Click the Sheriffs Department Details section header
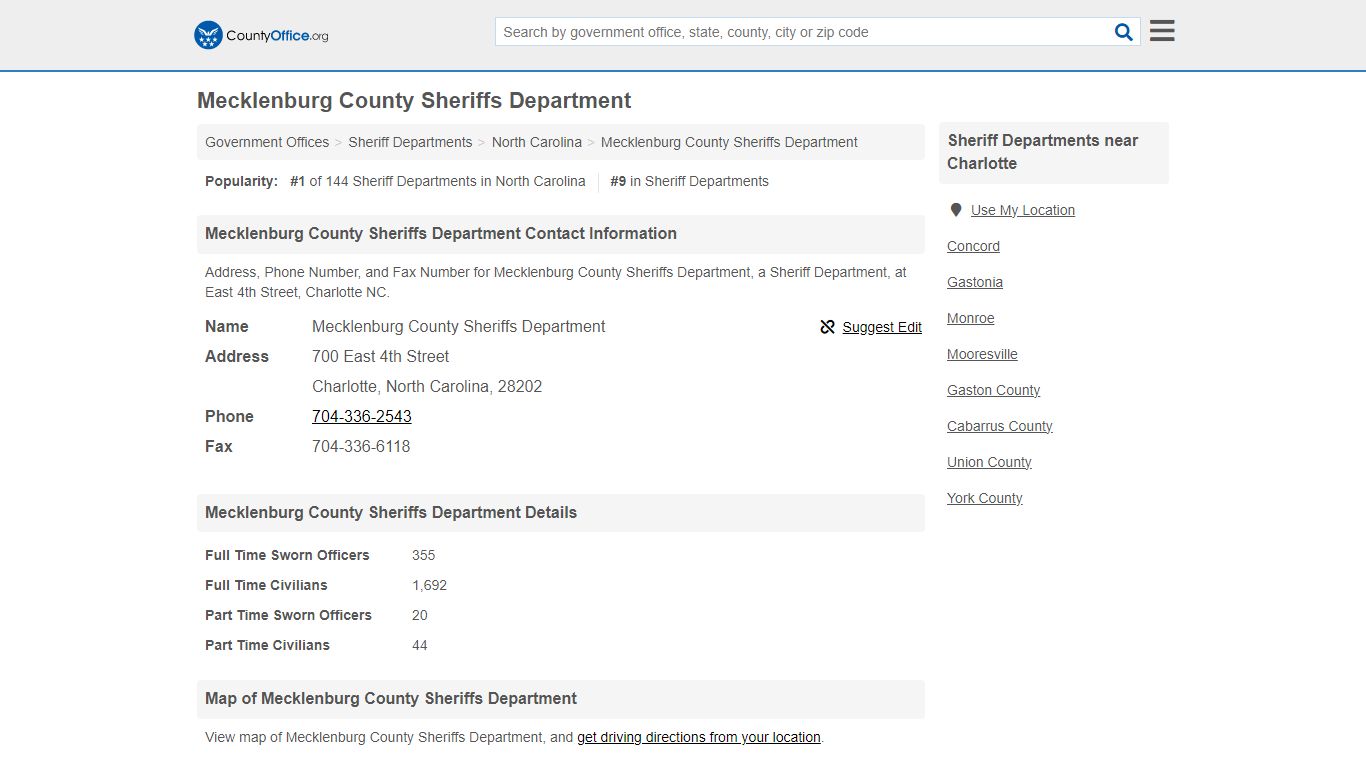 click(561, 513)
